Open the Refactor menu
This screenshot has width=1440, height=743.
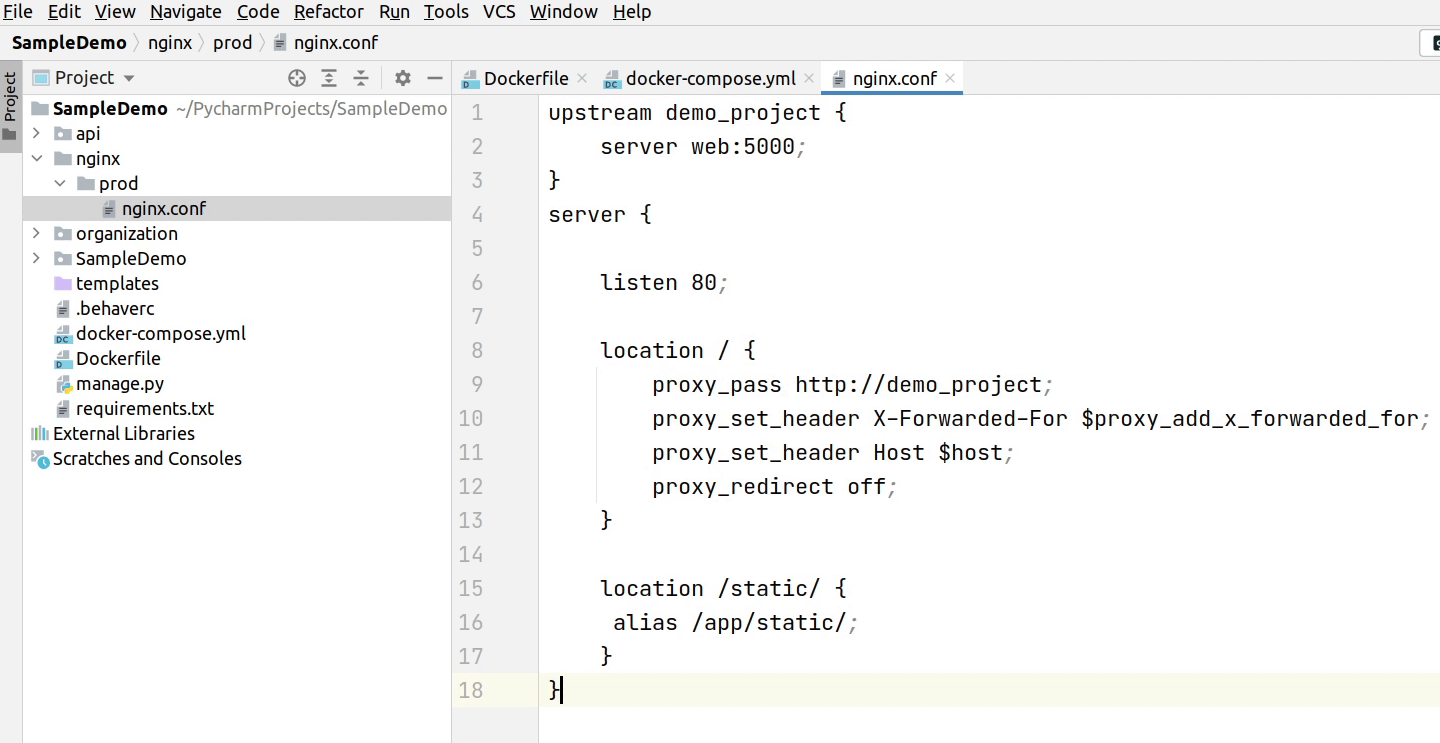tap(328, 12)
